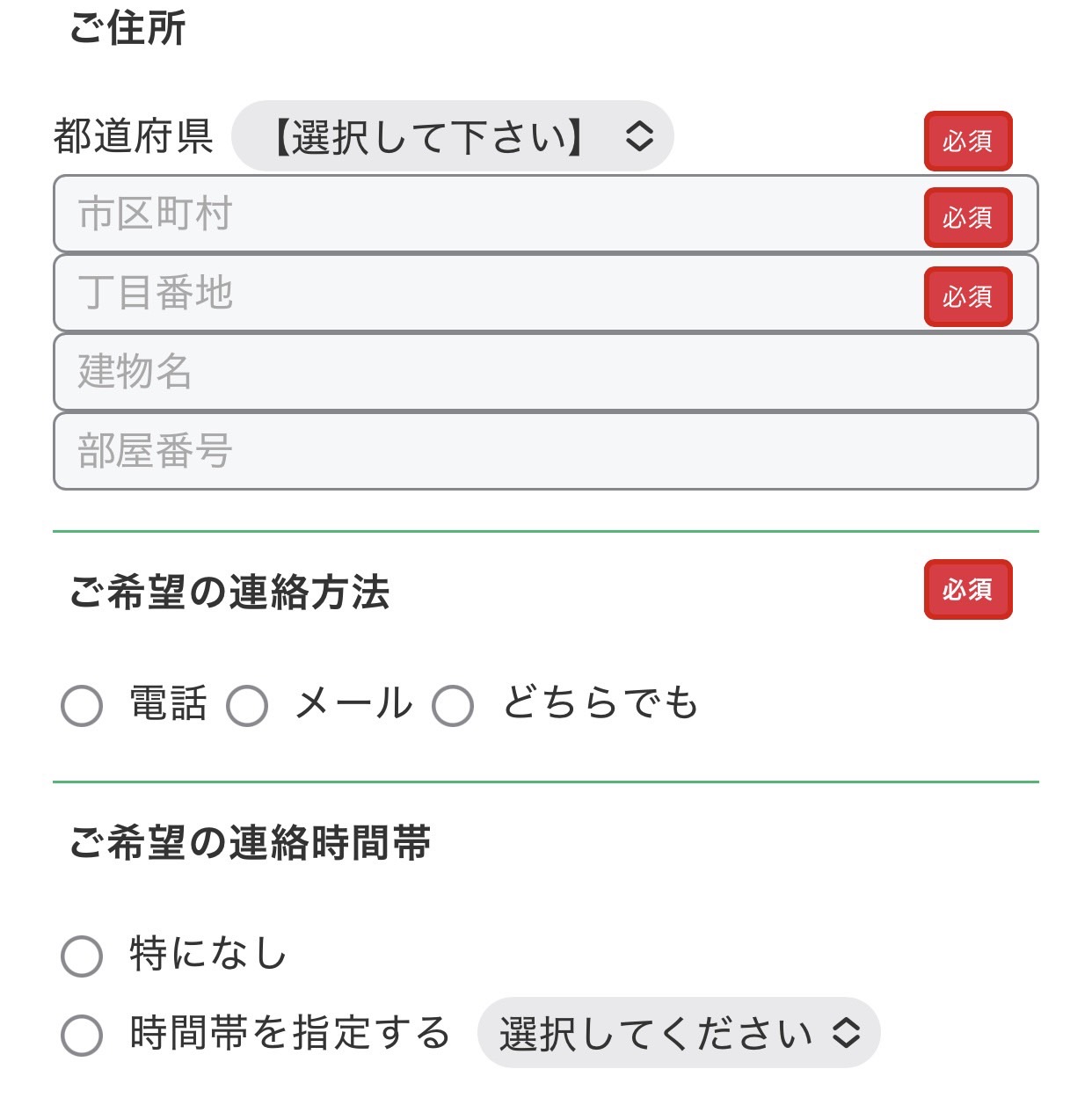Focus the 丁目番地 address field
The image size is (1092, 1098).
click(x=484, y=294)
